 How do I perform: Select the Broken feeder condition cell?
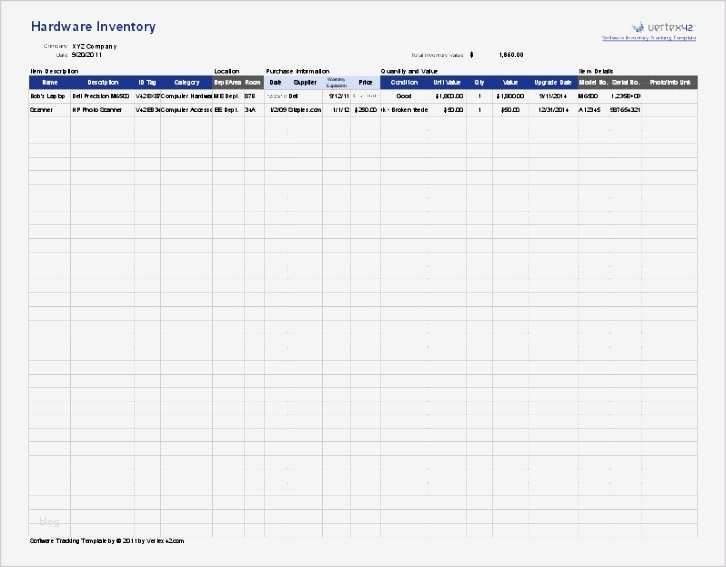pyautogui.click(x=404, y=110)
